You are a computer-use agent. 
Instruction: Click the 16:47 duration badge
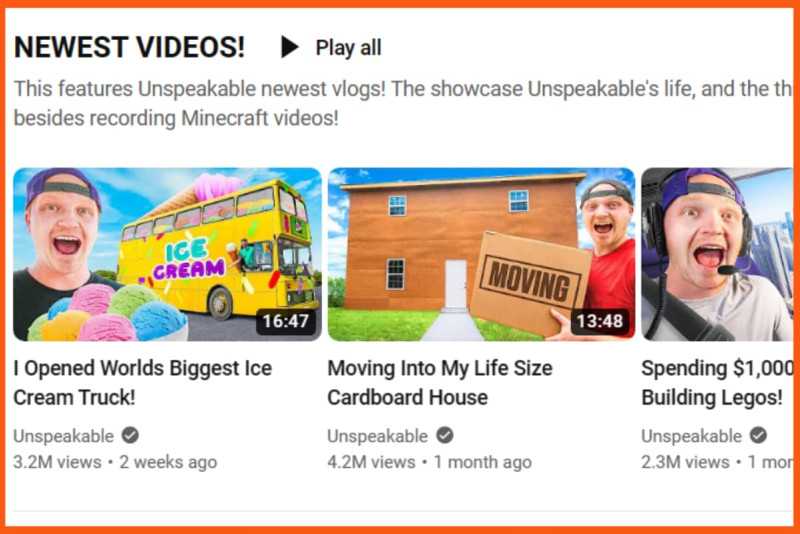(x=286, y=321)
